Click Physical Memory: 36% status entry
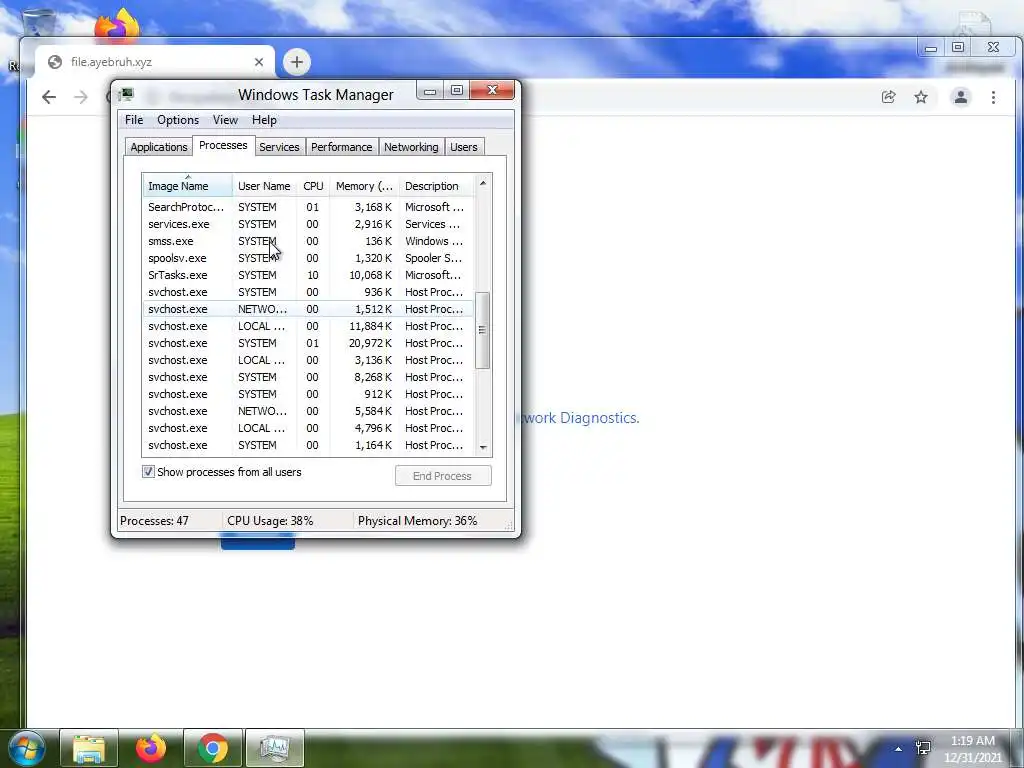This screenshot has height=768, width=1024. [417, 521]
